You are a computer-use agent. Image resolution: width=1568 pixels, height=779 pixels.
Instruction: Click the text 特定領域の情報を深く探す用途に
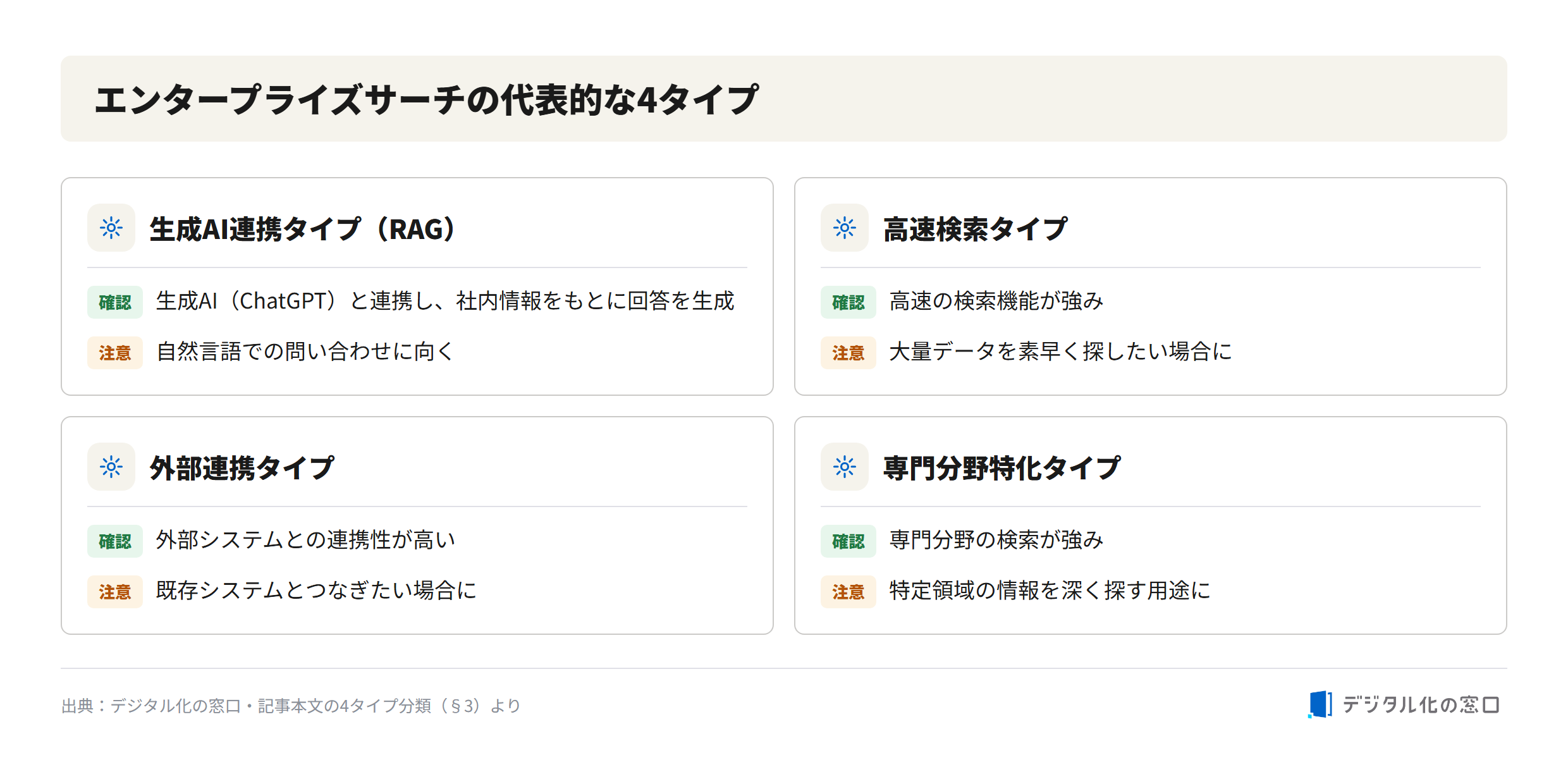[1050, 591]
